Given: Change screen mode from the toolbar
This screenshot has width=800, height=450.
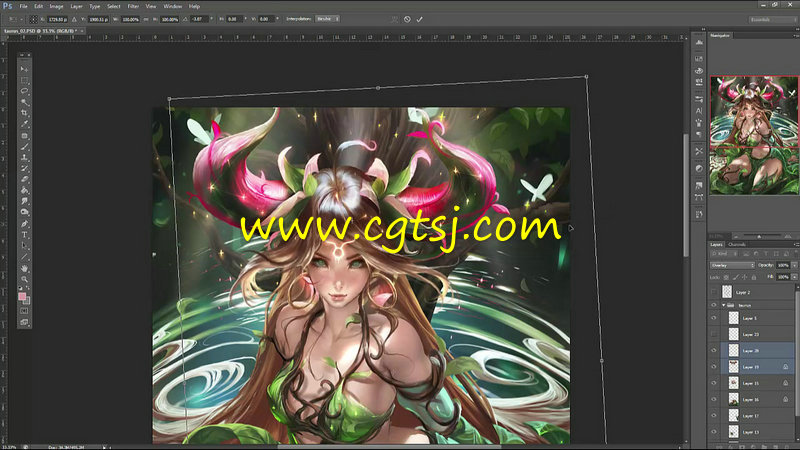Looking at the screenshot, I should (24, 322).
